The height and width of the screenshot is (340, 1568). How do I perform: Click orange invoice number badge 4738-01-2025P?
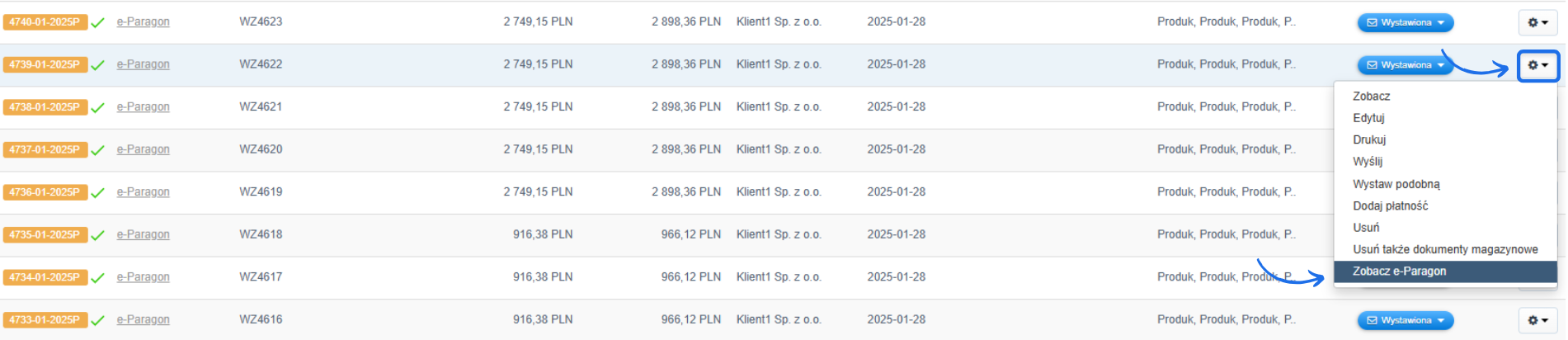tap(45, 107)
